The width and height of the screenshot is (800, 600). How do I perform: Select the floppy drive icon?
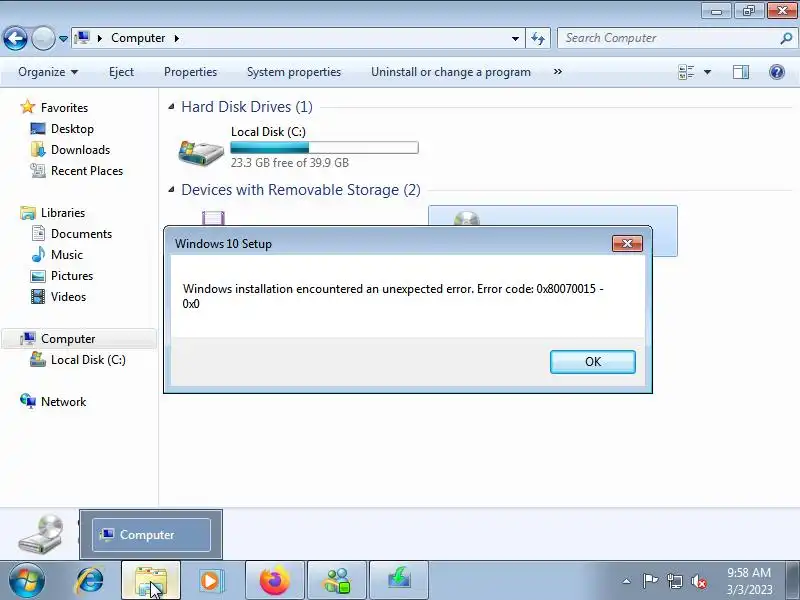click(x=213, y=218)
